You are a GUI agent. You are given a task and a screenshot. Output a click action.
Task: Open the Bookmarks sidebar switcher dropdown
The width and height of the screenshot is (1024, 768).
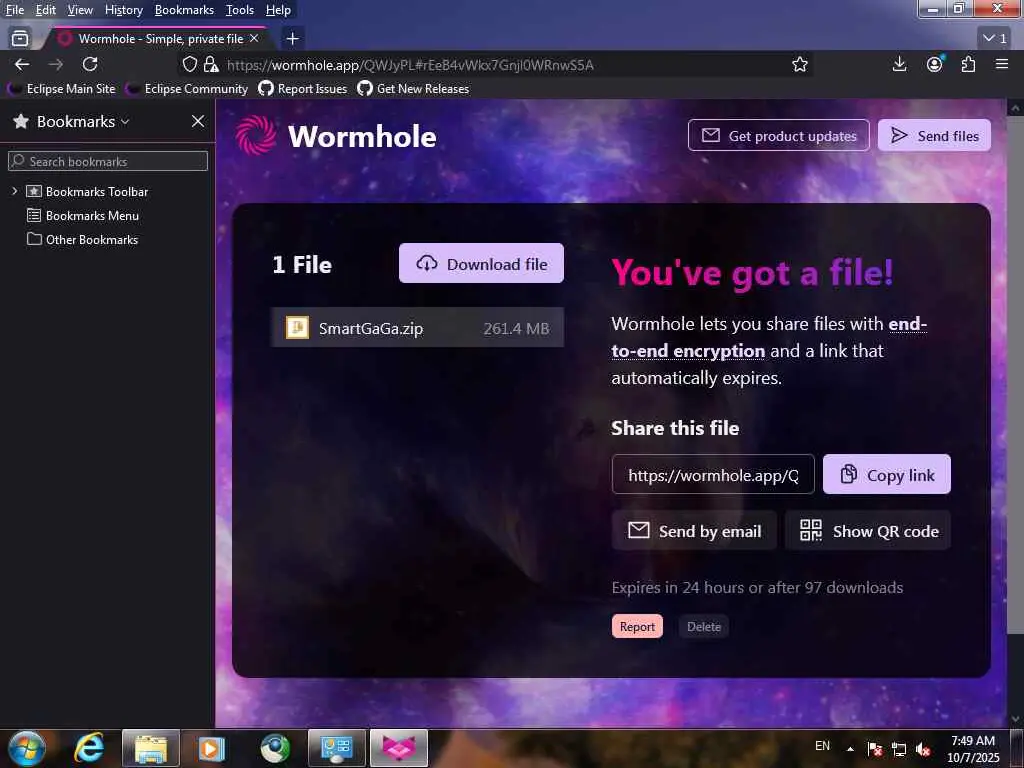83,121
